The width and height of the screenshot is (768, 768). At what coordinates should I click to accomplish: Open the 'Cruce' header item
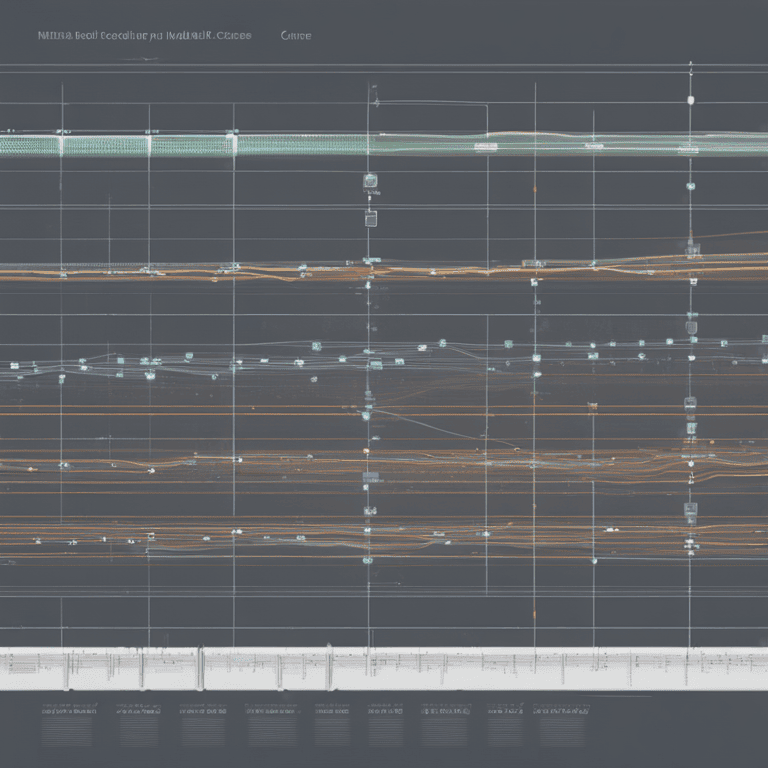point(295,35)
